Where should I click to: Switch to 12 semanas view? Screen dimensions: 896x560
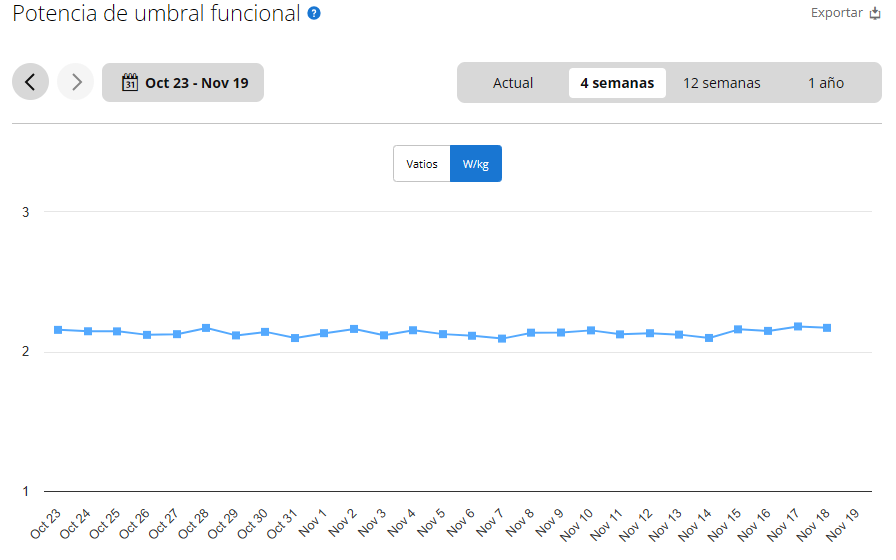pos(721,83)
